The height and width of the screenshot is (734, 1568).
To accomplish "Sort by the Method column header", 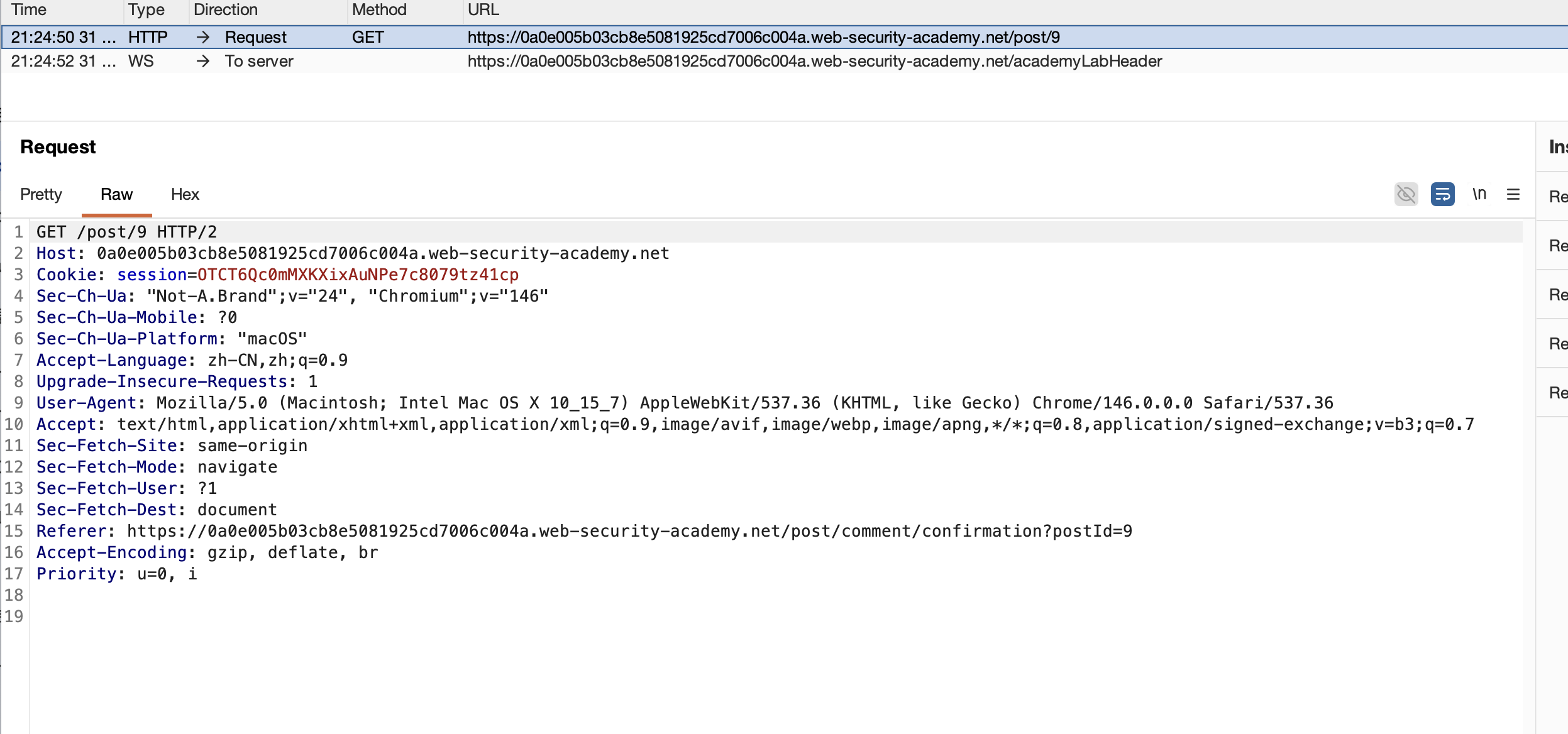I will pyautogui.click(x=379, y=9).
